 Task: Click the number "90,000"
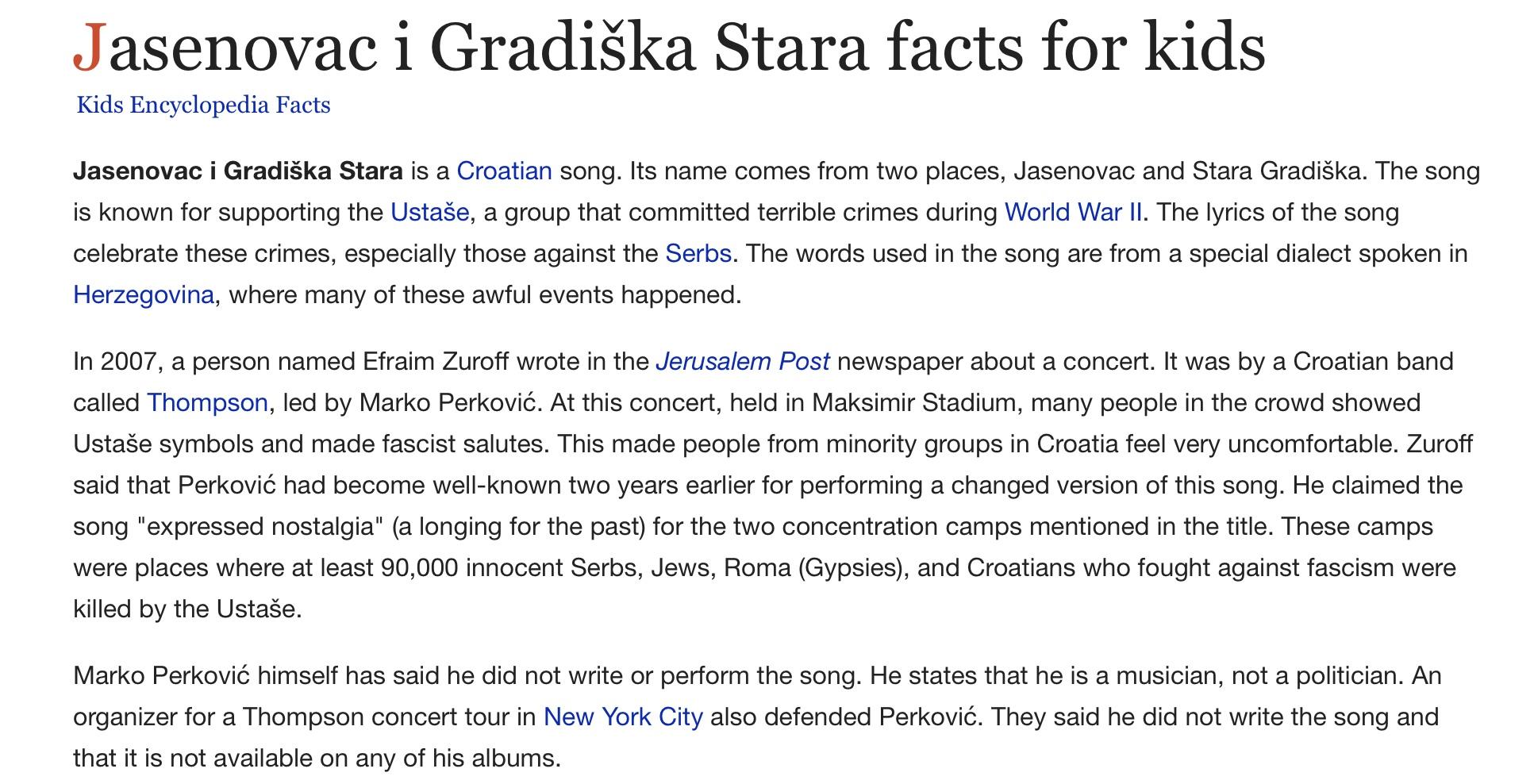click(x=419, y=568)
